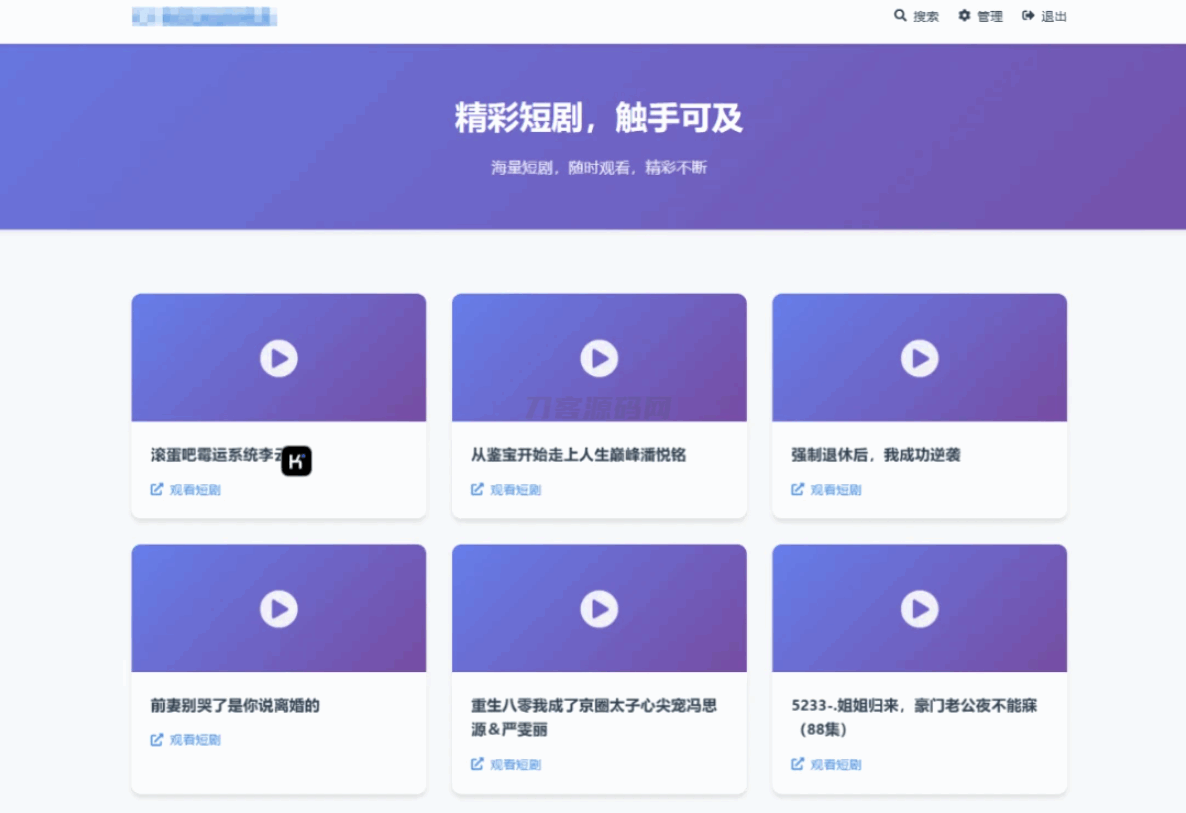Click the search magnifier icon
The image size is (1186, 813).
[899, 16]
